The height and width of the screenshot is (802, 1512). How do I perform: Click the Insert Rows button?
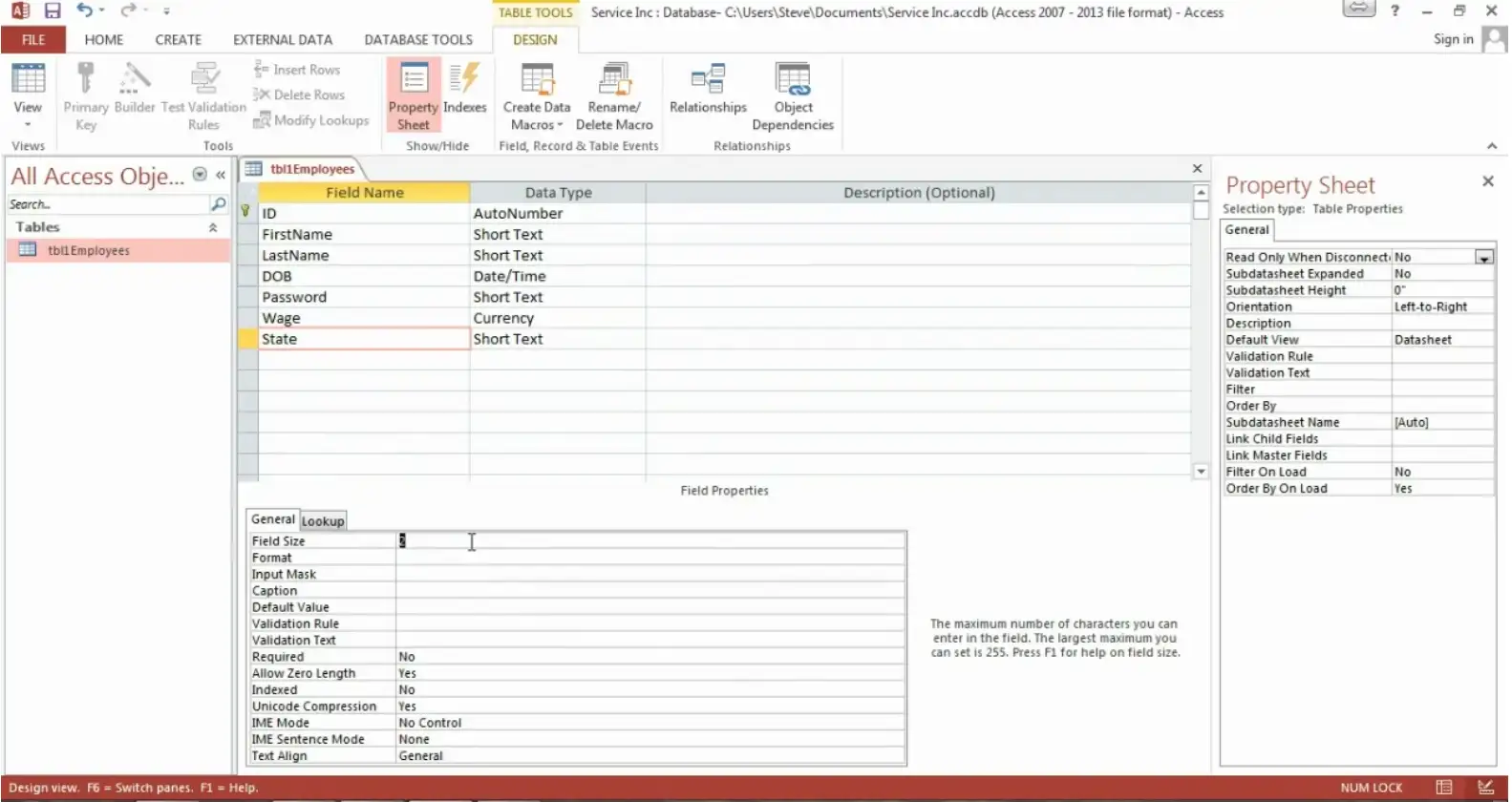[x=297, y=70]
